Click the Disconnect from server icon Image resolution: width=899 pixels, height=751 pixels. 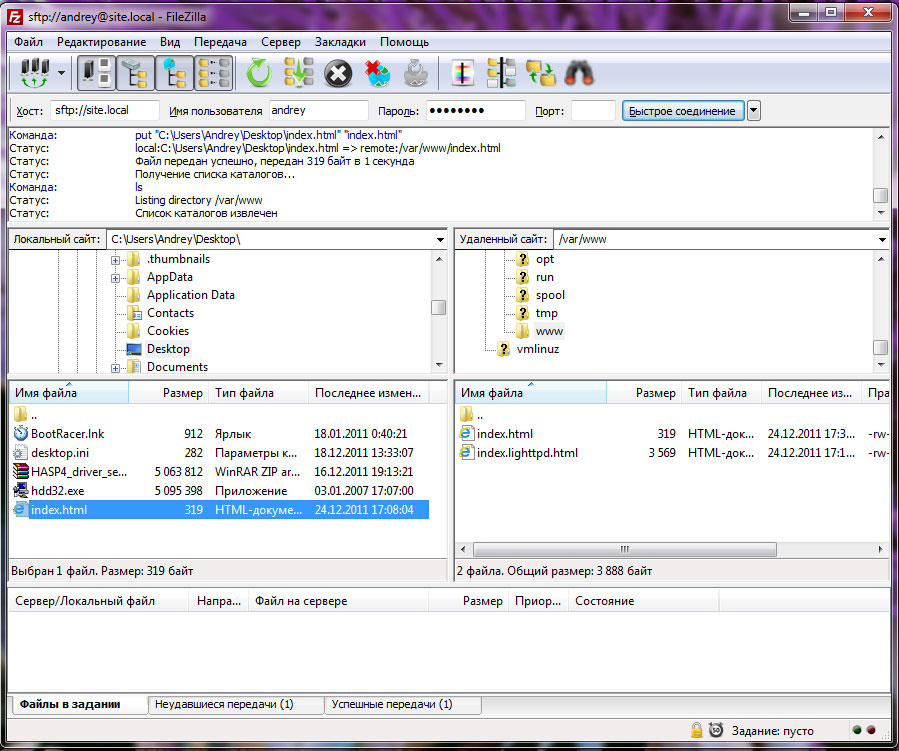[x=377, y=73]
